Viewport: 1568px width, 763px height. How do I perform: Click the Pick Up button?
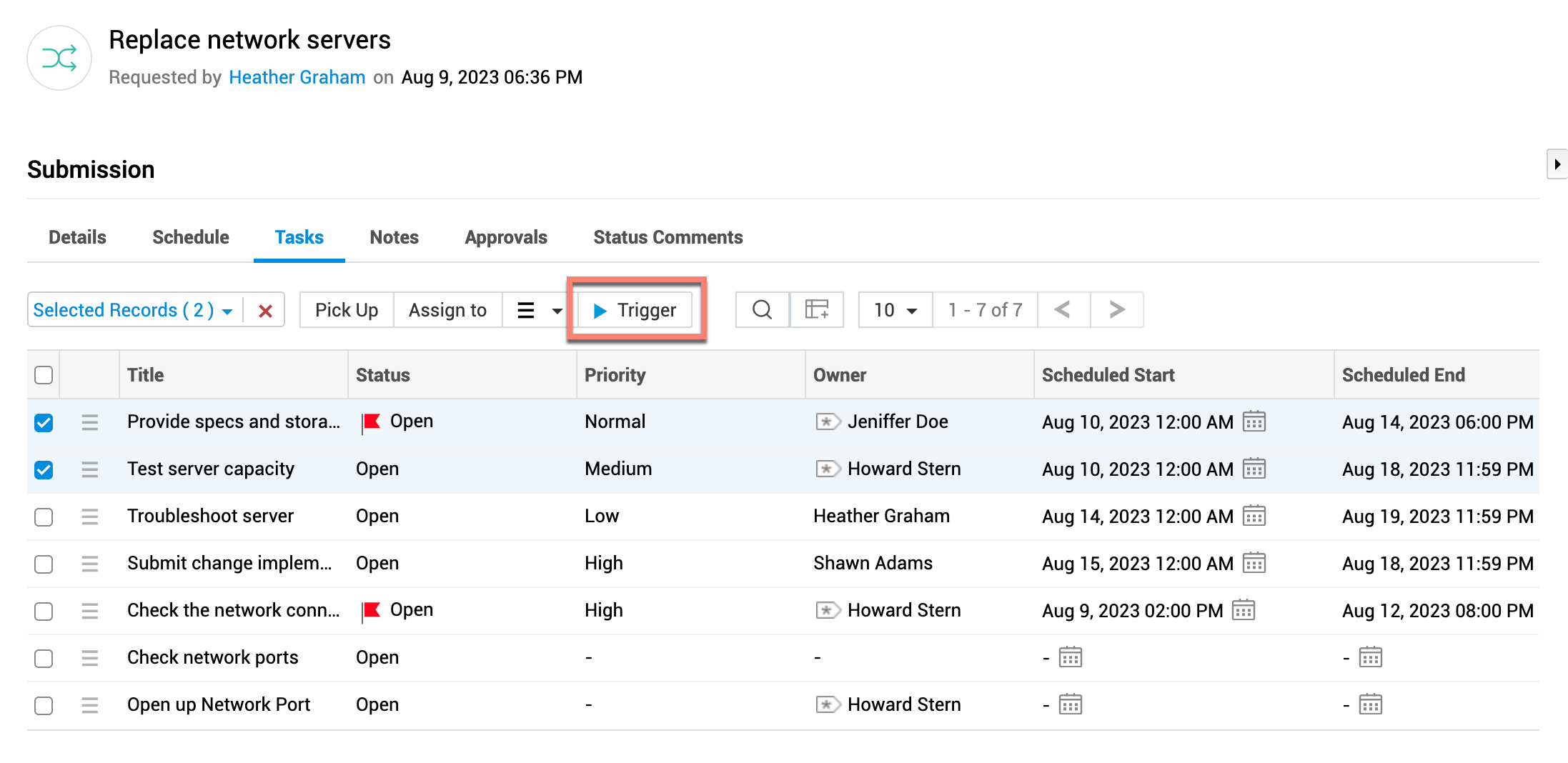(x=347, y=310)
